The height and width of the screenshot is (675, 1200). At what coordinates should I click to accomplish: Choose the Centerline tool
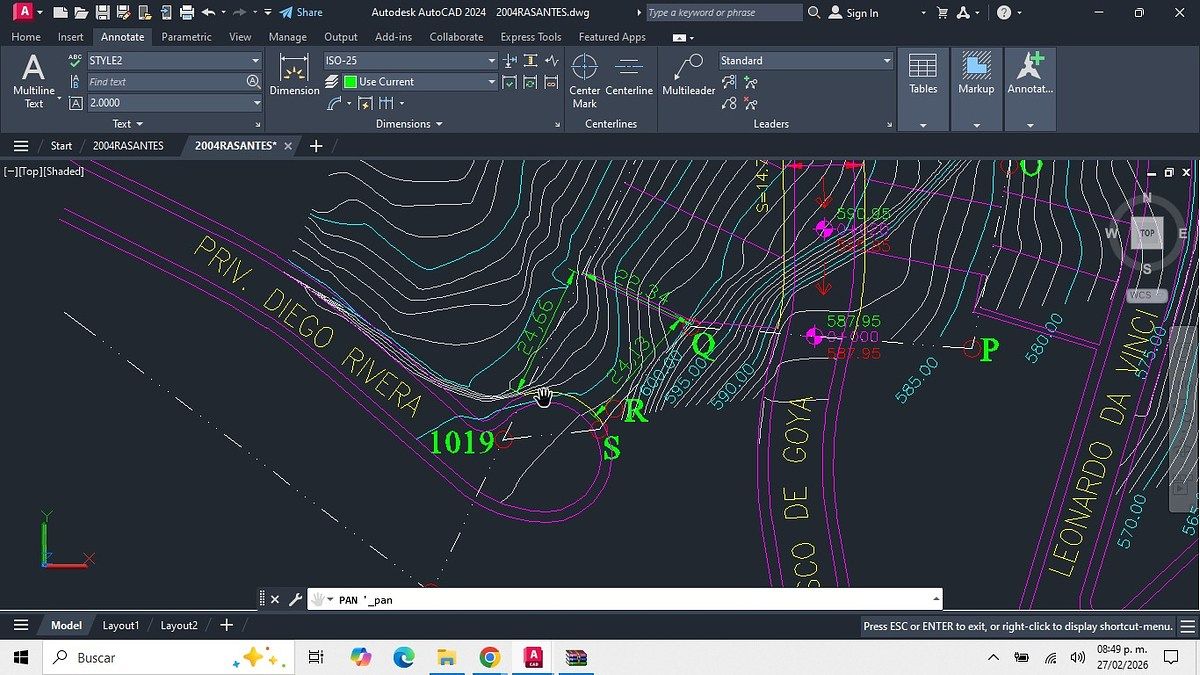point(628,79)
